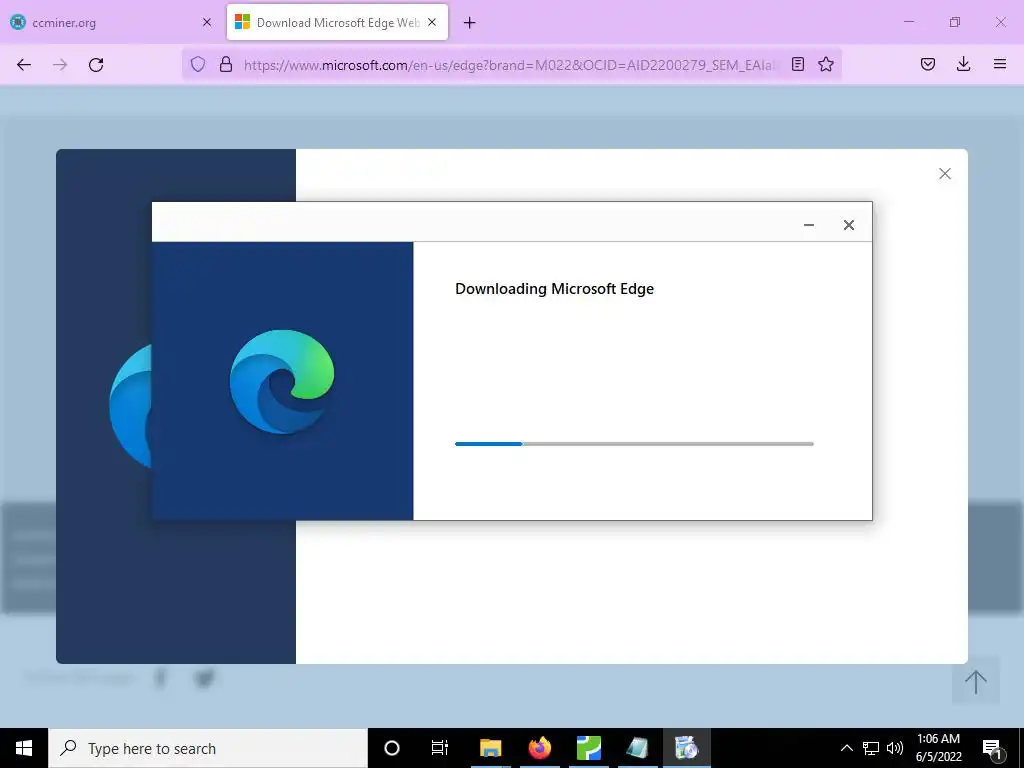Bookmark this page with the star
1024x768 pixels.
[x=826, y=64]
